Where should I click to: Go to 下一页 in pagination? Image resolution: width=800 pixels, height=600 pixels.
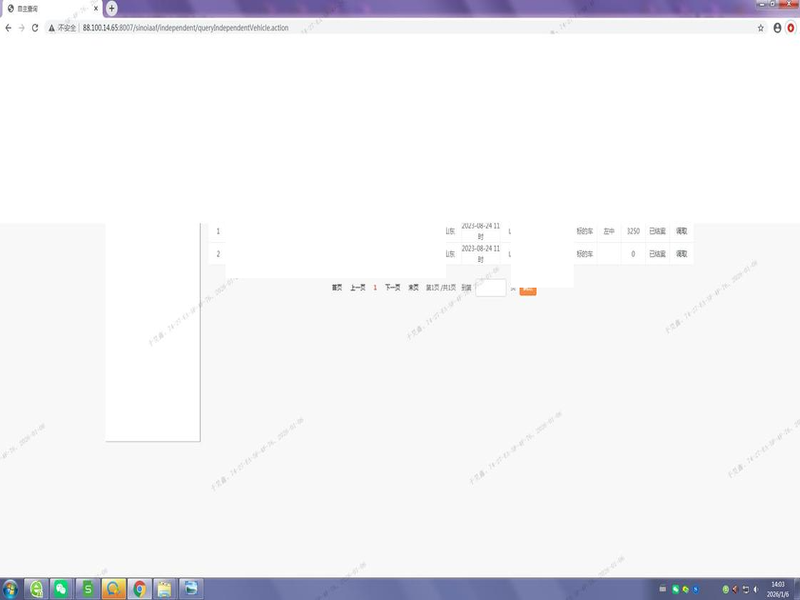point(393,287)
